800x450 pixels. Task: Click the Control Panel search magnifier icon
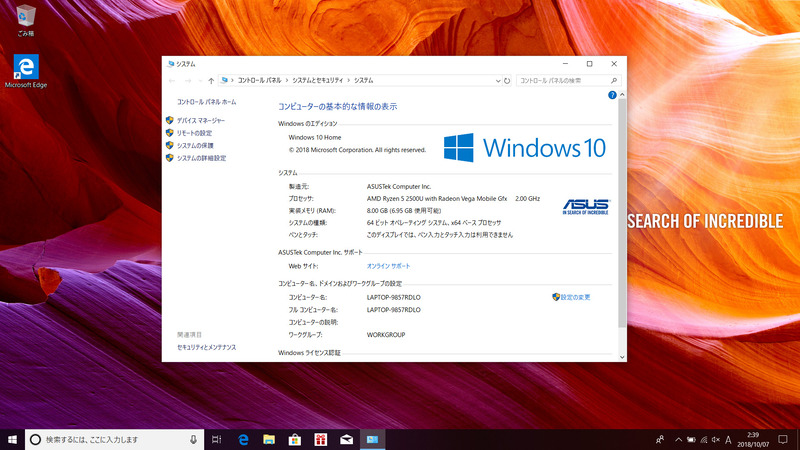tap(614, 81)
